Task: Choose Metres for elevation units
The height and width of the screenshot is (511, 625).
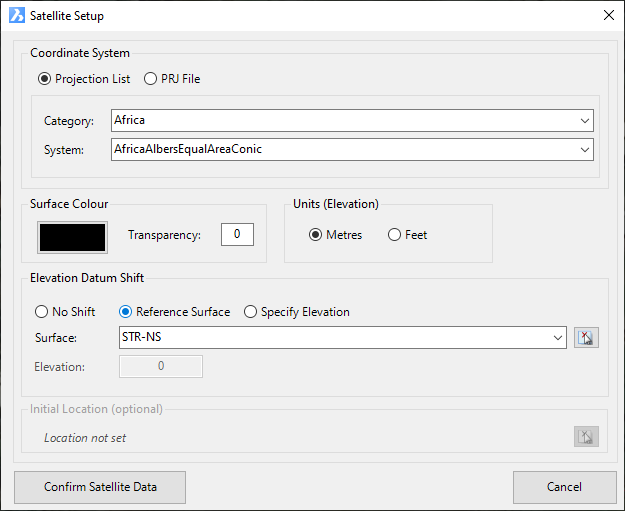Action: tap(315, 235)
